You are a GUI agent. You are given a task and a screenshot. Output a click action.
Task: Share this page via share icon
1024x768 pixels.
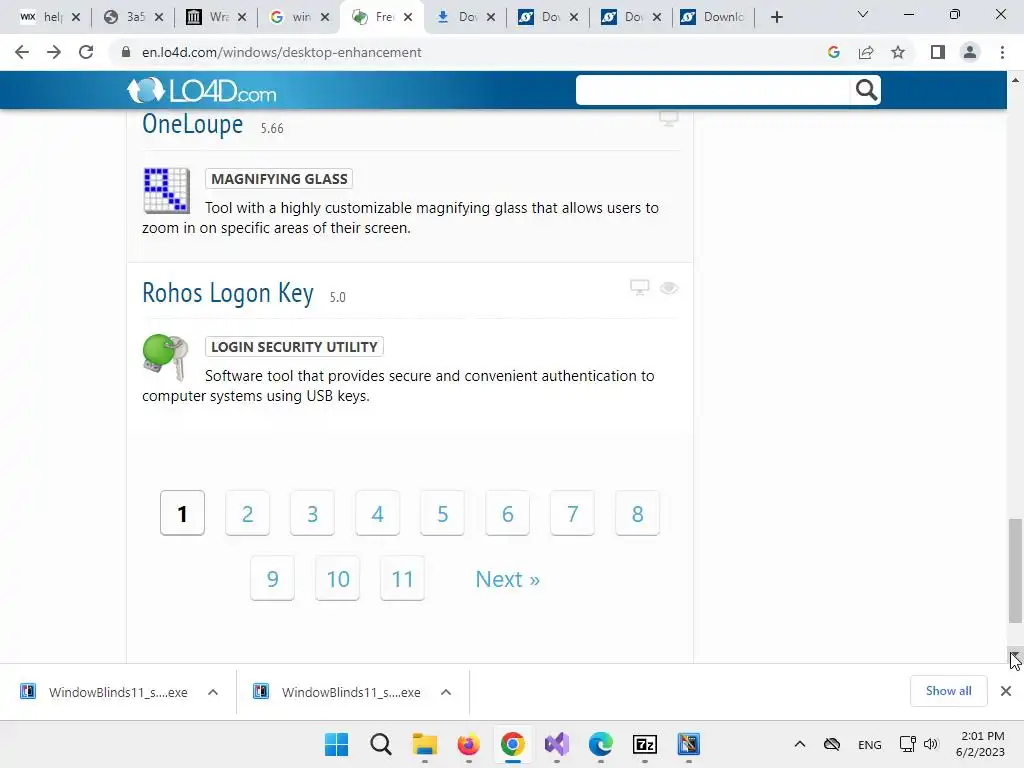click(866, 52)
